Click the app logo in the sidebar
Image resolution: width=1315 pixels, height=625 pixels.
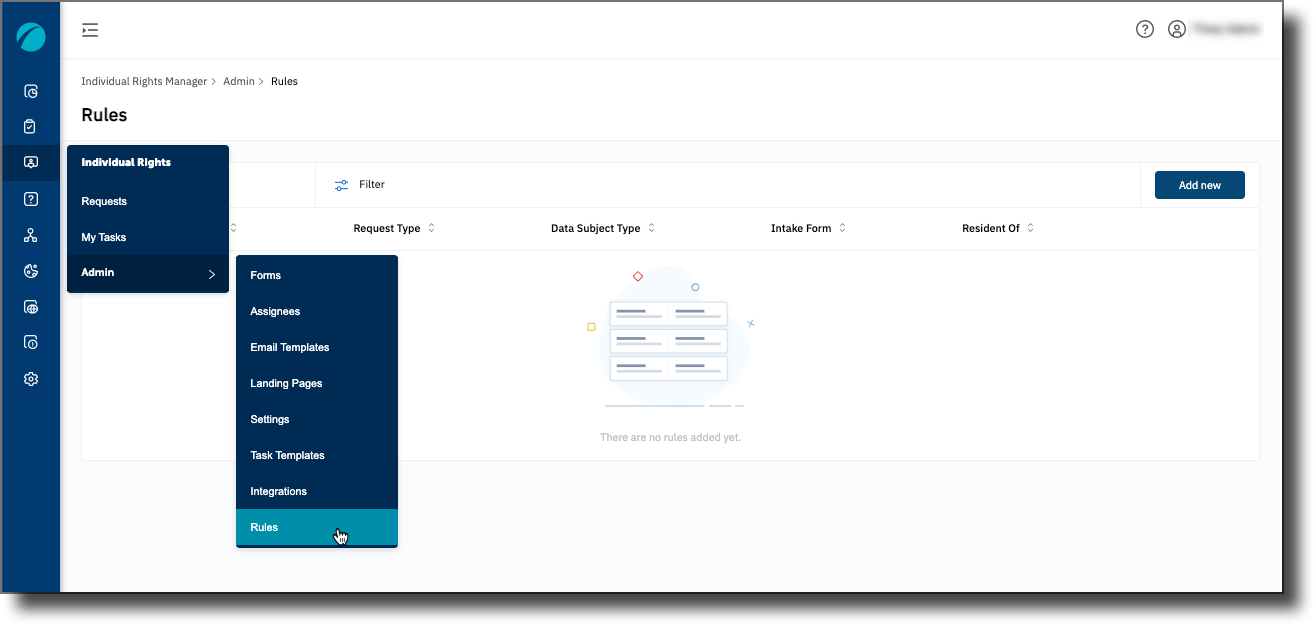coord(31,37)
